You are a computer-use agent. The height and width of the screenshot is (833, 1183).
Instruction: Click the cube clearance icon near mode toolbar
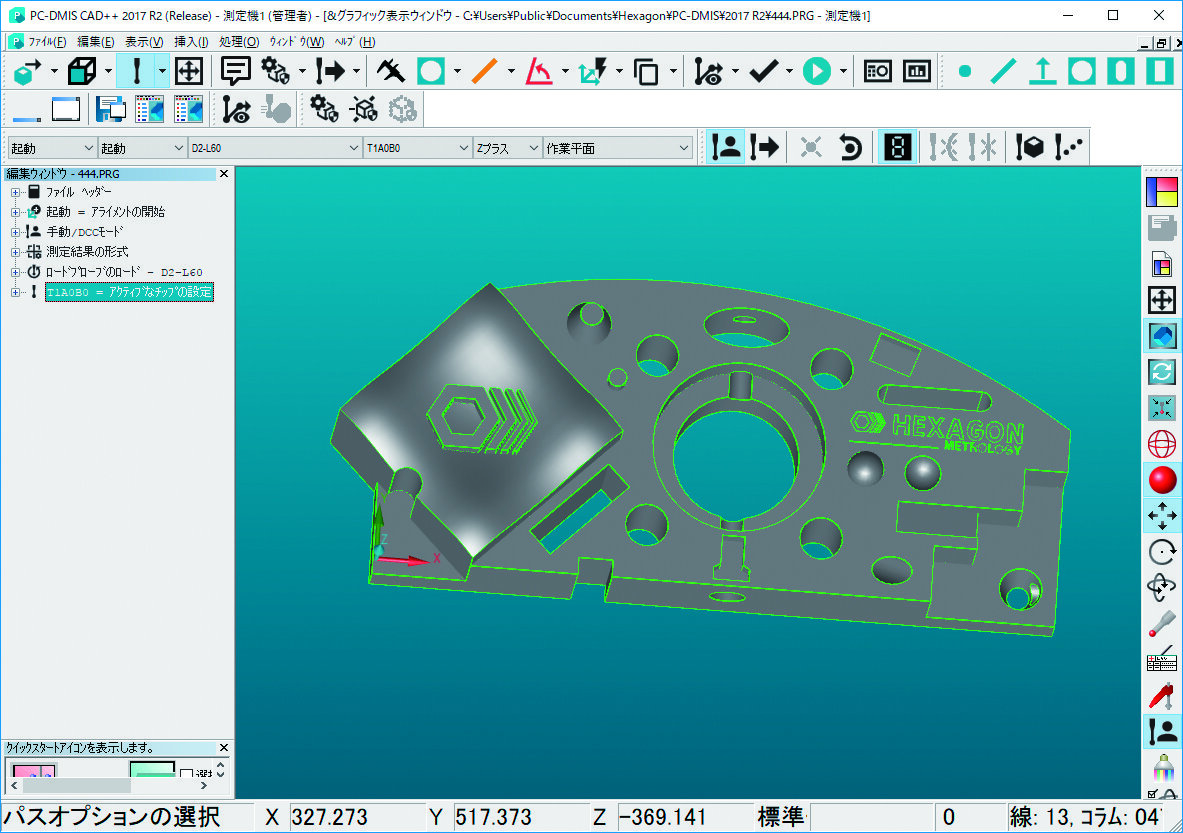[x=1030, y=147]
